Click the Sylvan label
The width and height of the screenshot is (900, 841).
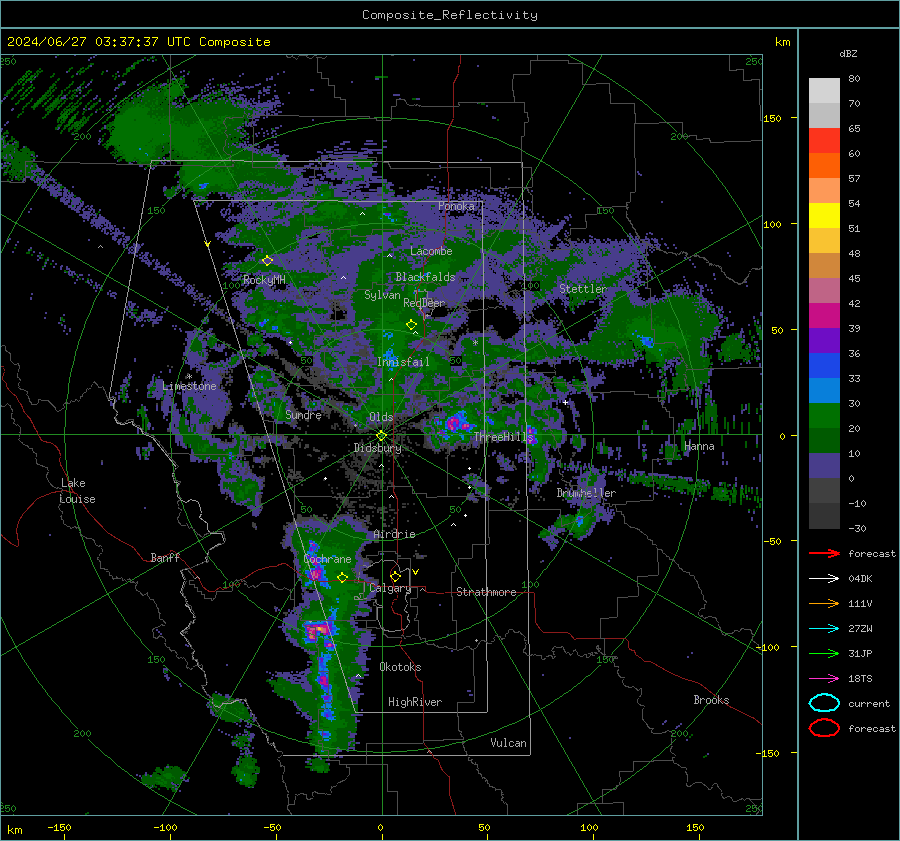382,294
